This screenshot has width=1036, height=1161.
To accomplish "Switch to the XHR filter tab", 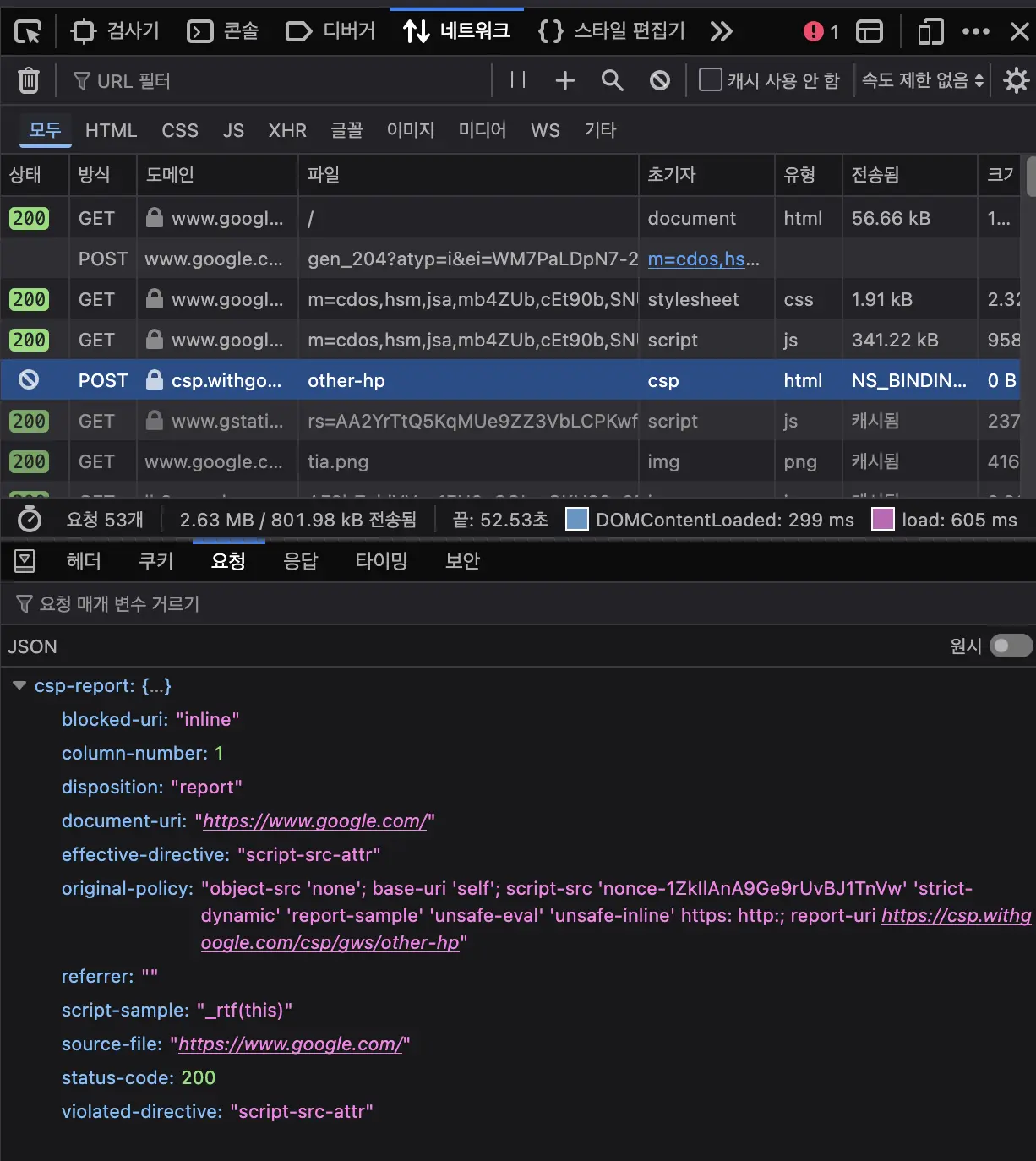I will [x=287, y=130].
